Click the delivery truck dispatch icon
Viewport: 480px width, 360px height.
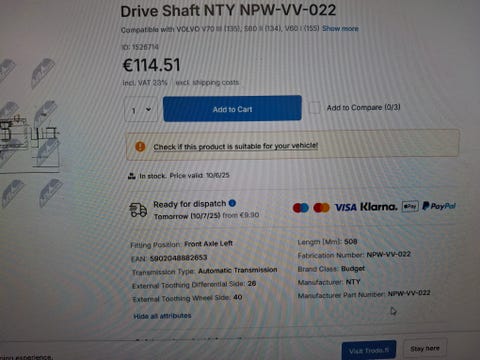tap(138, 209)
